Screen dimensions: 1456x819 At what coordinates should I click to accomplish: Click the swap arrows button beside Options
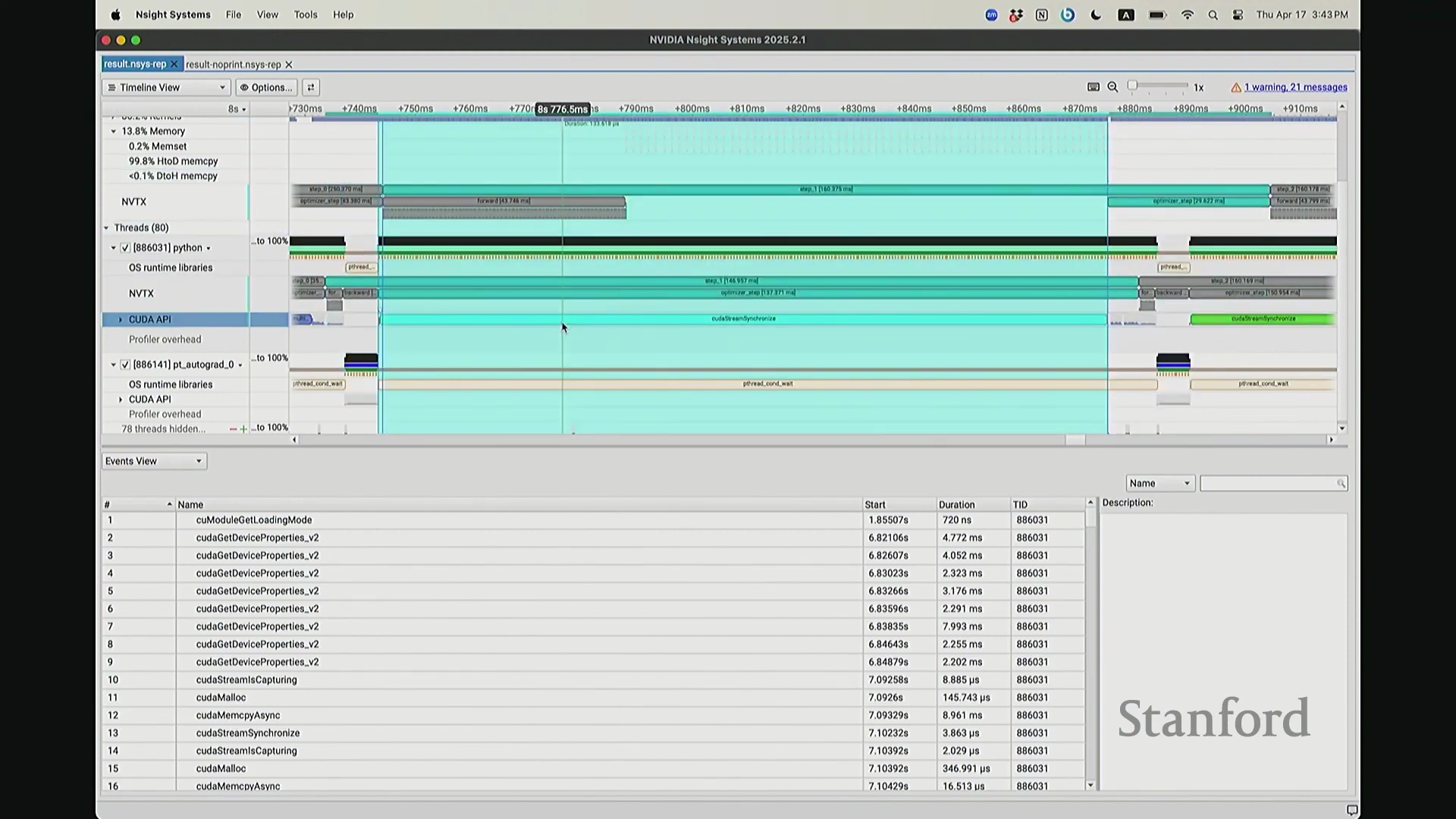tap(311, 87)
